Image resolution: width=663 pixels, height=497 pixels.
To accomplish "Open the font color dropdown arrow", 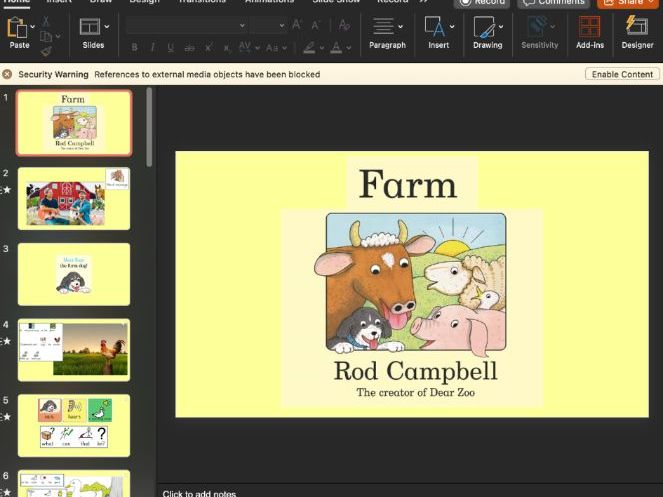I will 349,48.
